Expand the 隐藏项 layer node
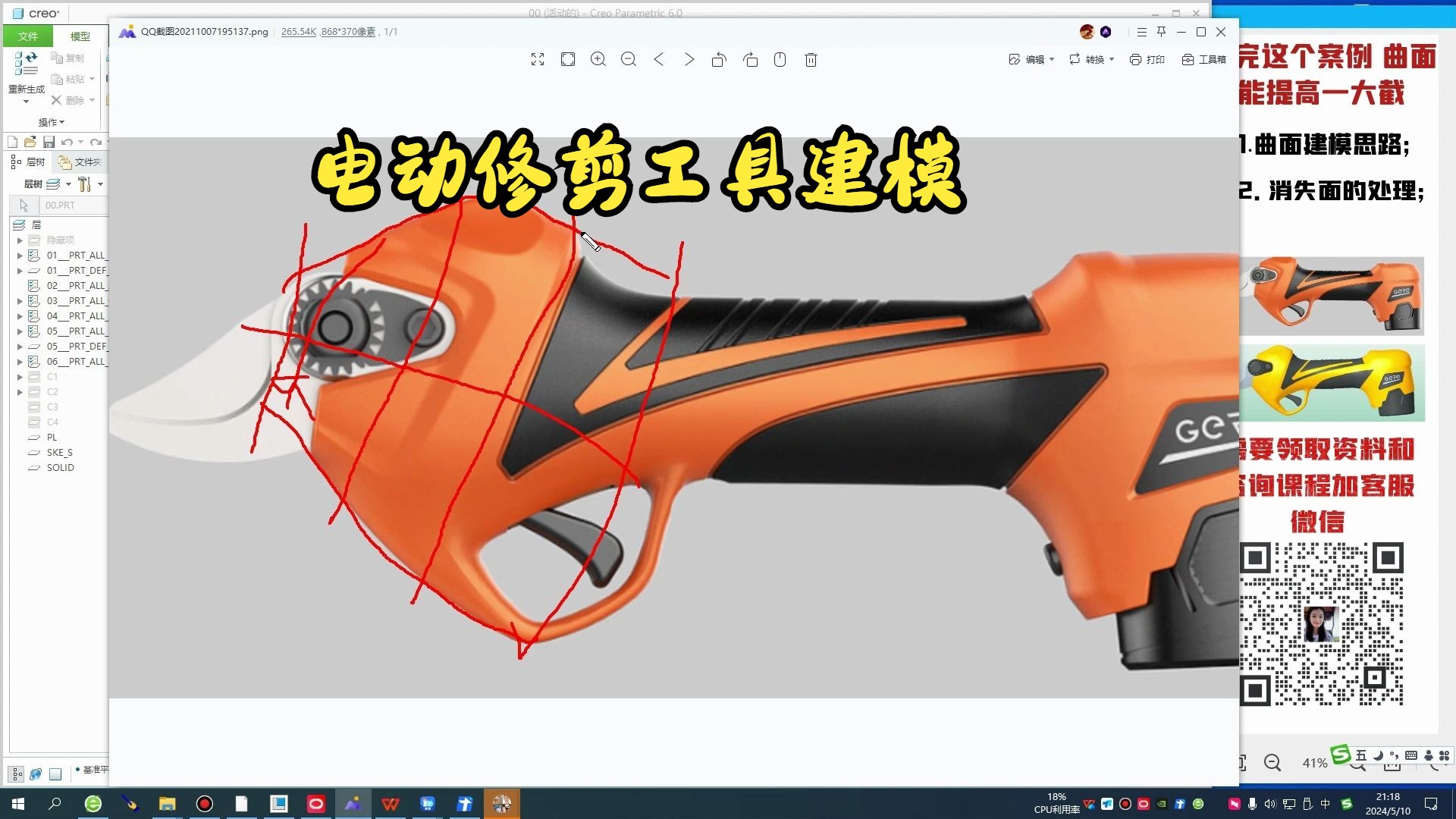The height and width of the screenshot is (819, 1456). coord(20,240)
